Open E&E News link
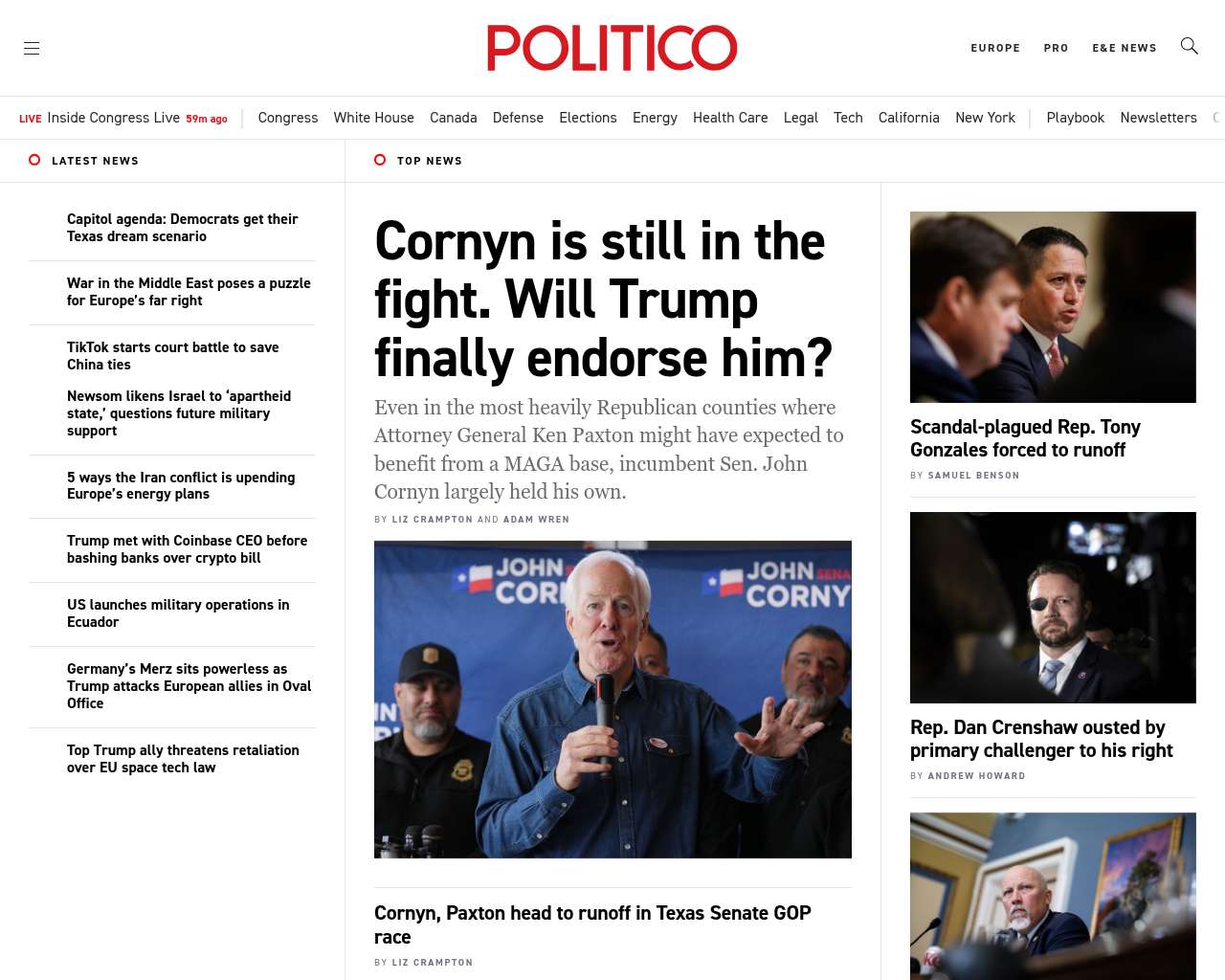This screenshot has width=1225, height=980. click(x=1125, y=48)
